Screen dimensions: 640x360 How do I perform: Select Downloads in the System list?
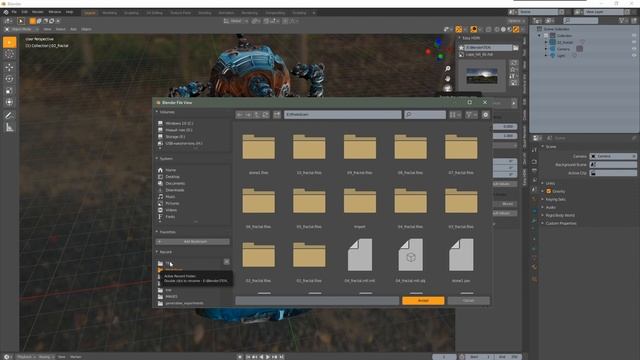175,190
